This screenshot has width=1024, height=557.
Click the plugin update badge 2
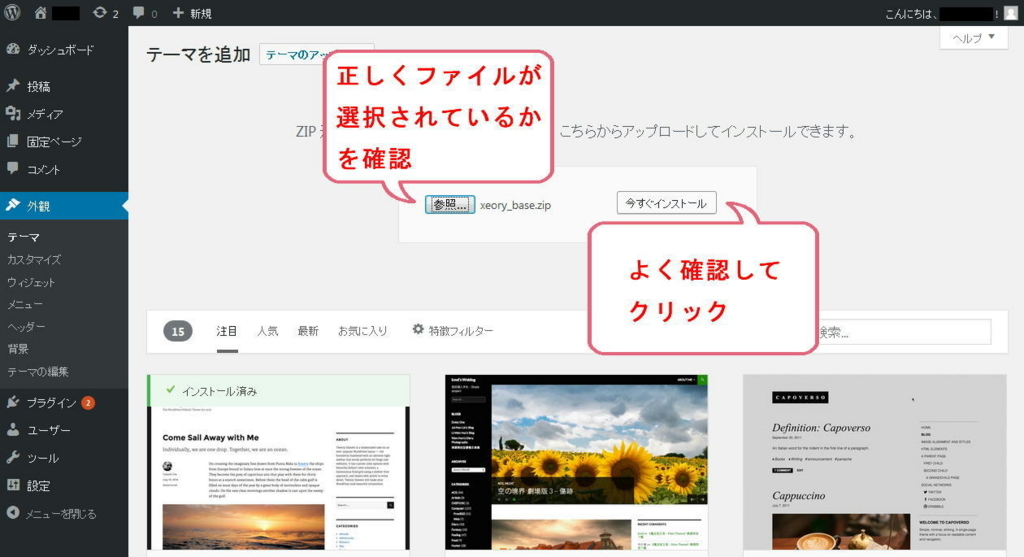coord(88,403)
